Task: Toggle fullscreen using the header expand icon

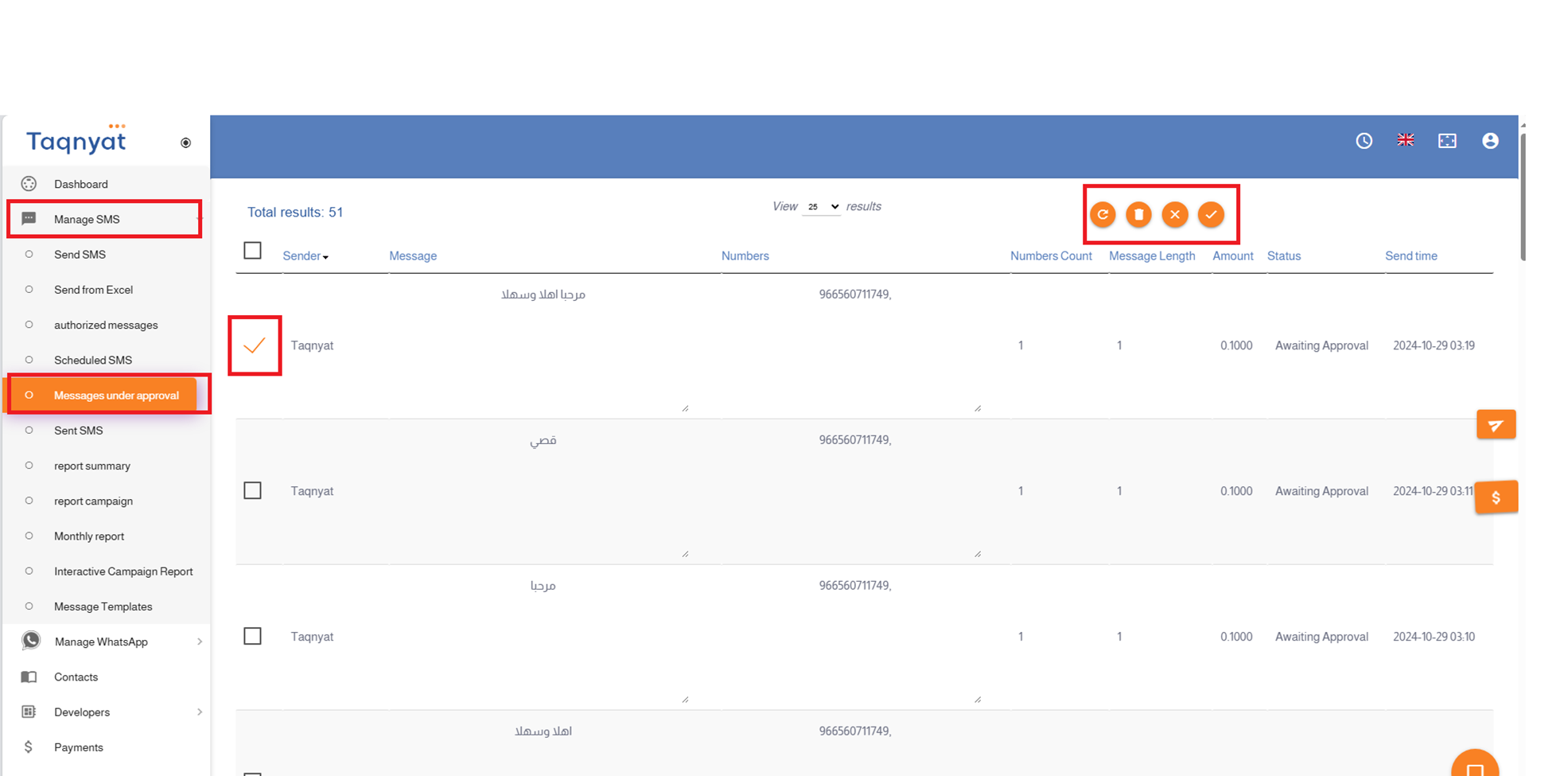Action: point(1447,141)
